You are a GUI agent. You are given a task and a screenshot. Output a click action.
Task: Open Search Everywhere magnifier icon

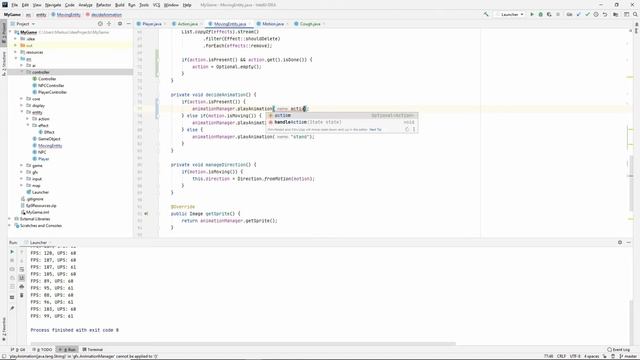pos(636,14)
